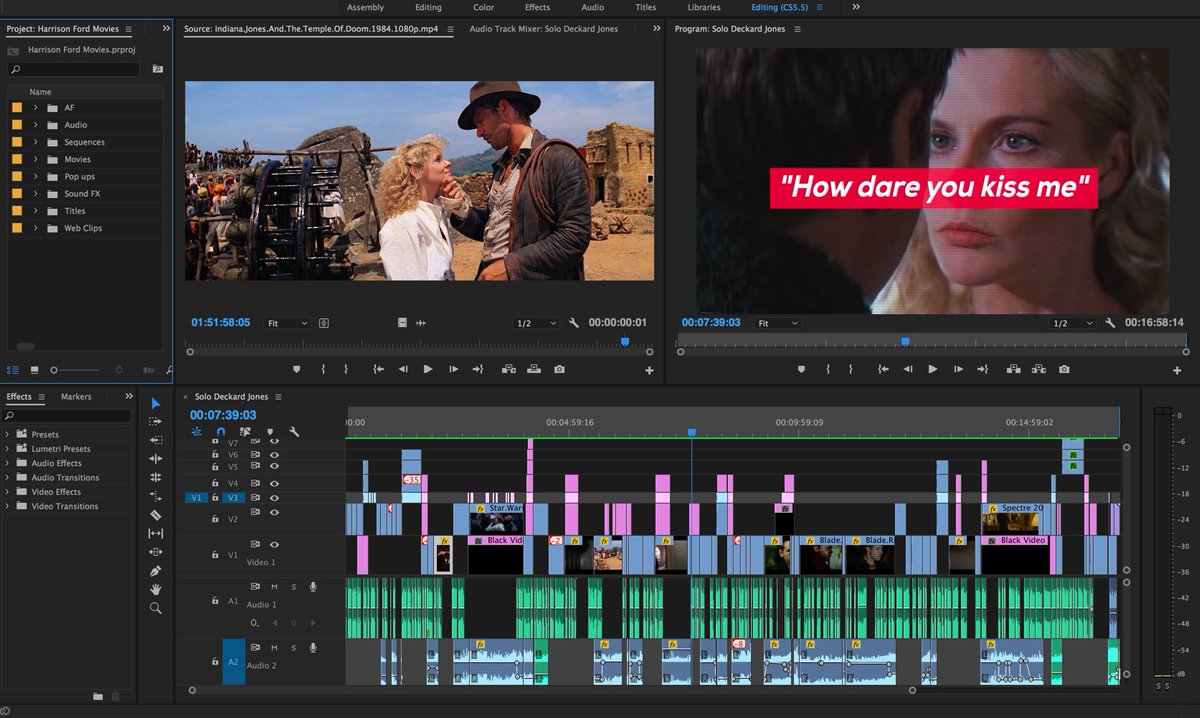Switch Project panel to icon view
The height and width of the screenshot is (718, 1200).
[x=34, y=370]
